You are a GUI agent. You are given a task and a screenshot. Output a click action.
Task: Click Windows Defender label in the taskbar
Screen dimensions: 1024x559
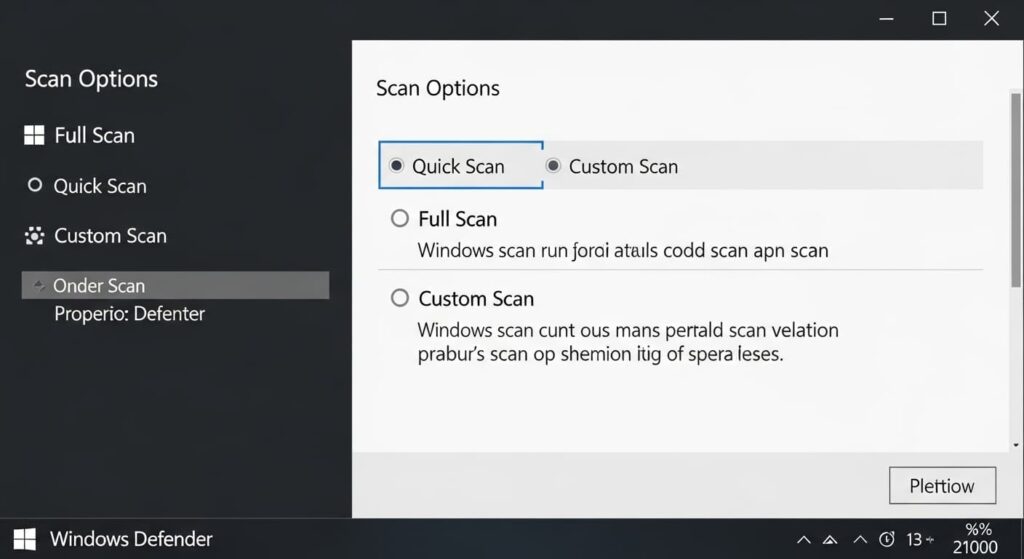click(x=131, y=539)
